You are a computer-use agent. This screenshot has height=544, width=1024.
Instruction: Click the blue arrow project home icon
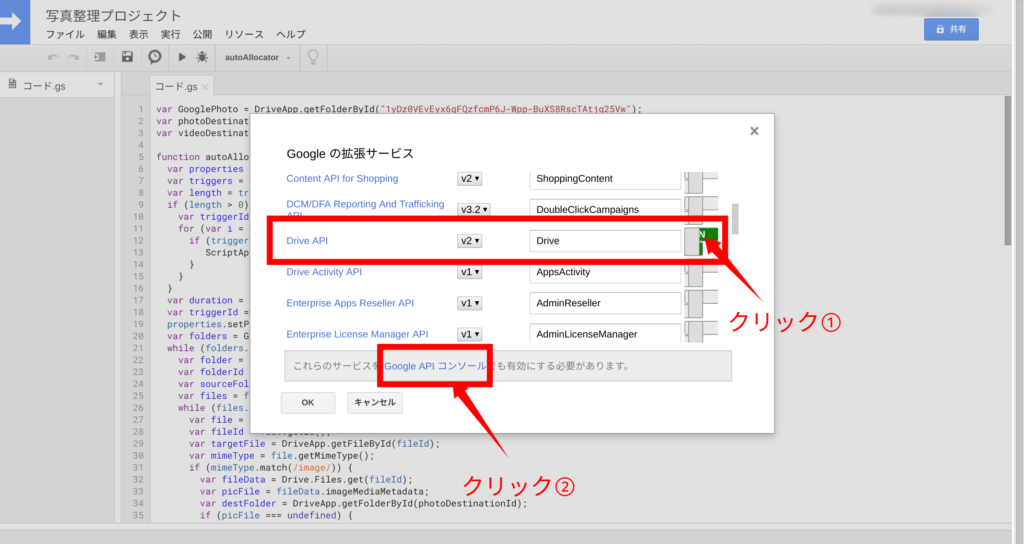(x=14, y=22)
